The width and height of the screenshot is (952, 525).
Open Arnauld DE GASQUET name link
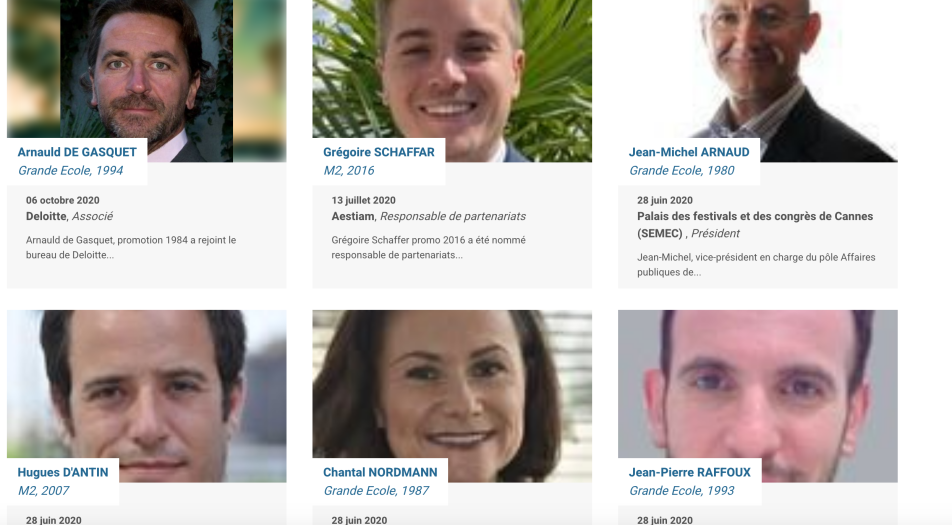(77, 152)
